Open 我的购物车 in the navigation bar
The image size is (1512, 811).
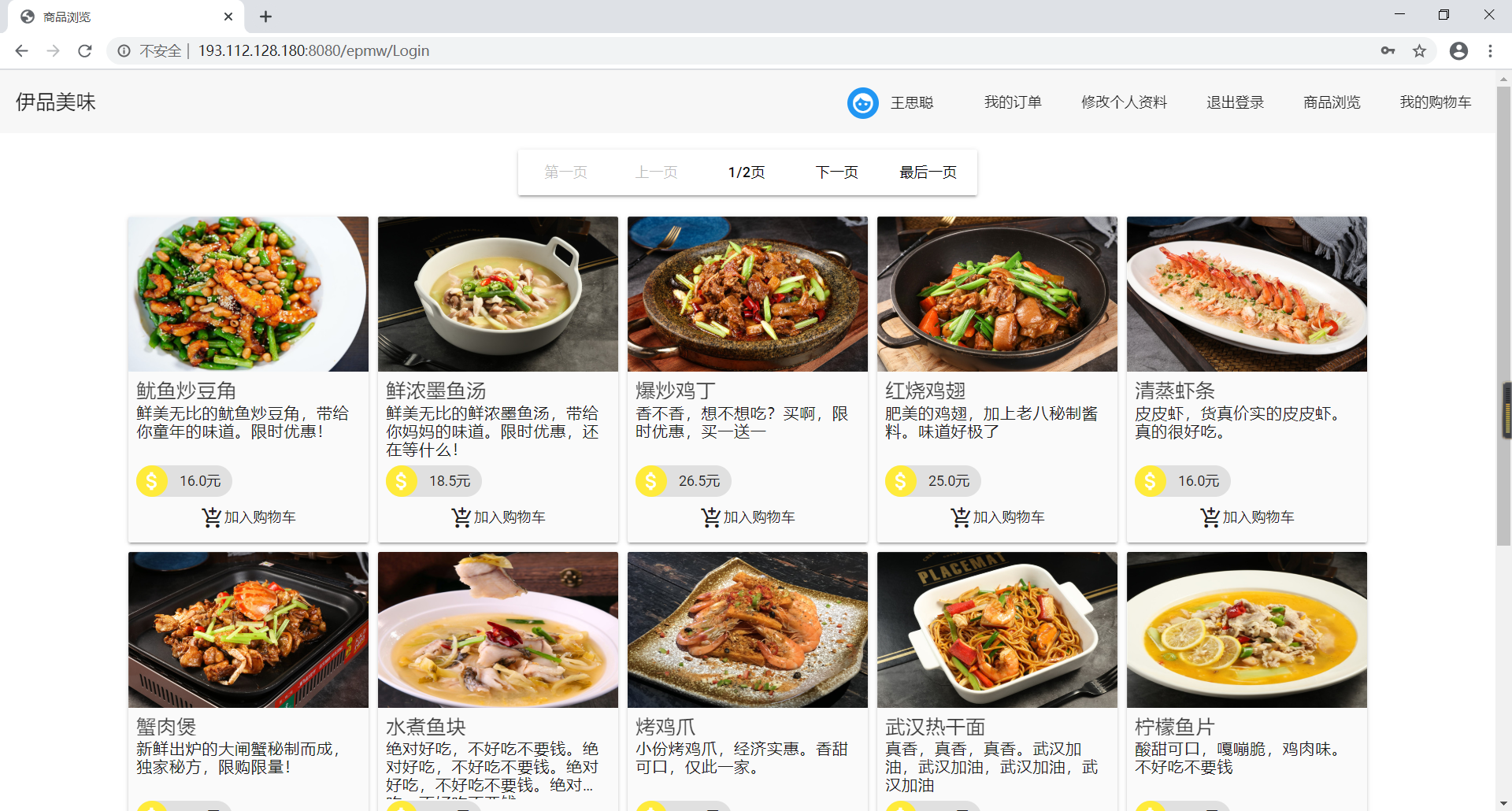[x=1435, y=102]
